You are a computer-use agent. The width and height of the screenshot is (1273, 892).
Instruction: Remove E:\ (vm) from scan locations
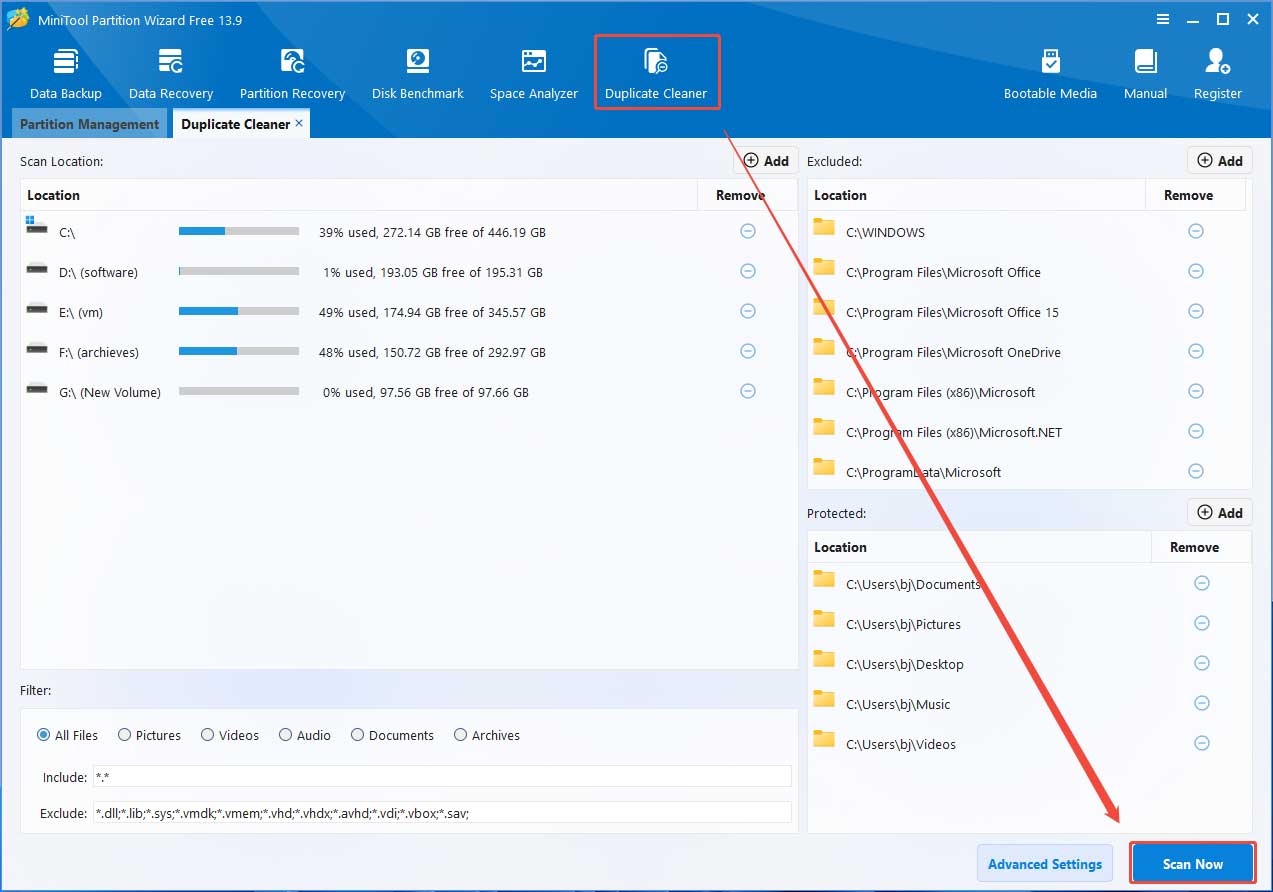click(x=747, y=311)
